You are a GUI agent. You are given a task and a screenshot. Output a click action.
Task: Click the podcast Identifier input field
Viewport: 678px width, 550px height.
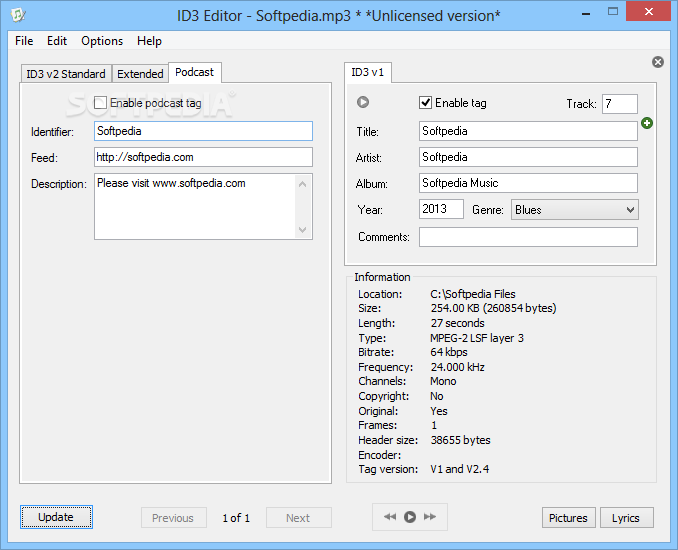pos(203,131)
